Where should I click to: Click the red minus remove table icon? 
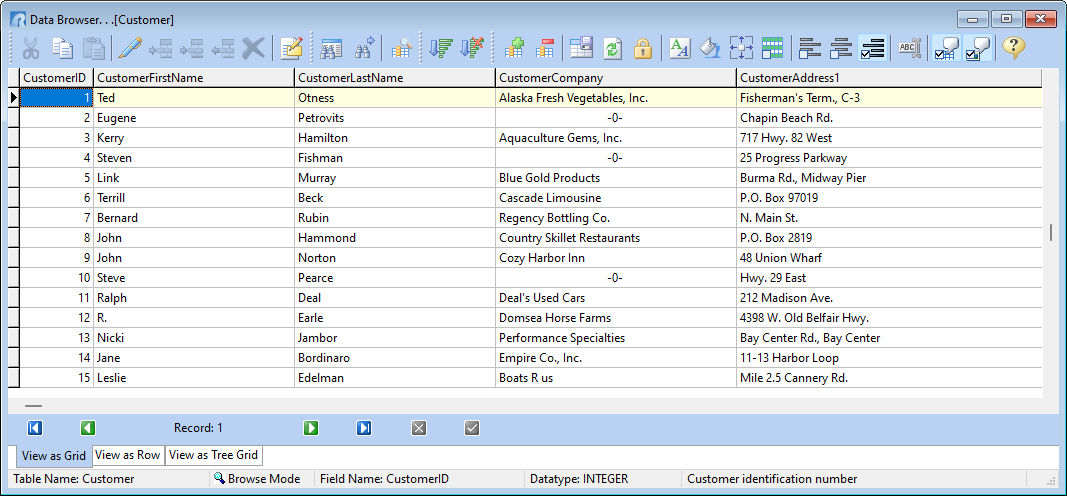point(545,48)
